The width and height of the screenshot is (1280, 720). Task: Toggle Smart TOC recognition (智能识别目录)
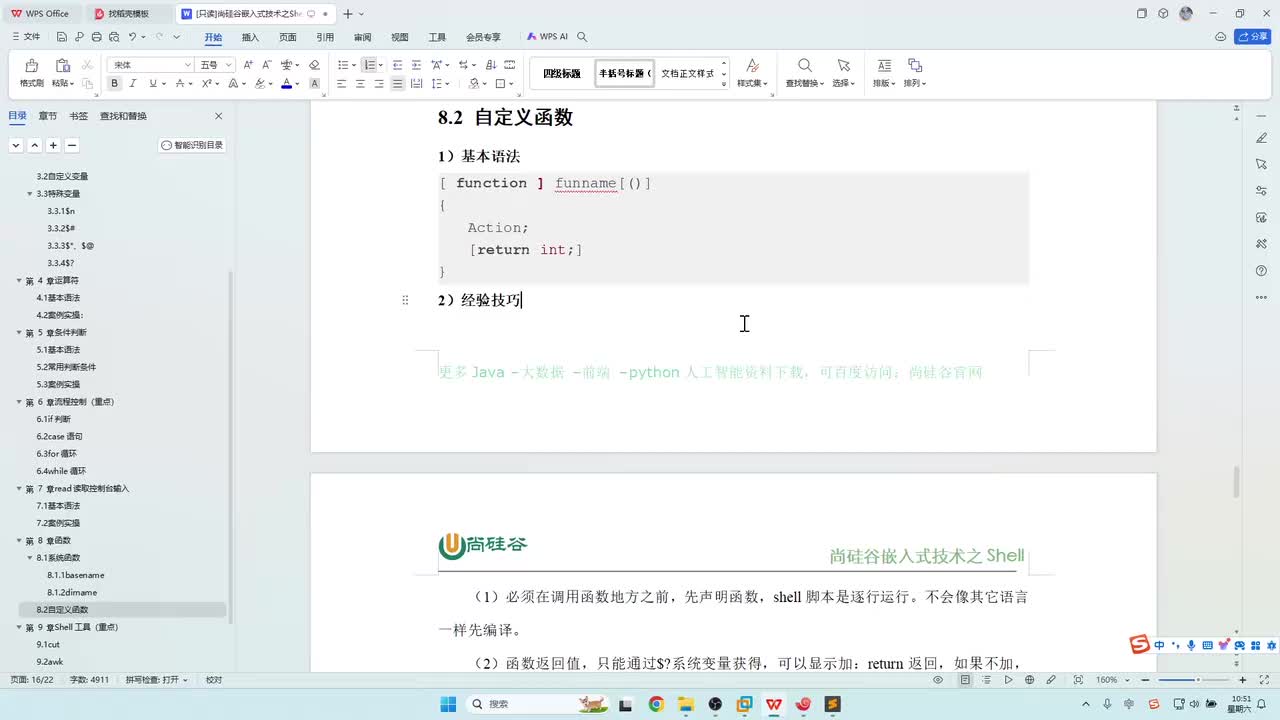192,145
